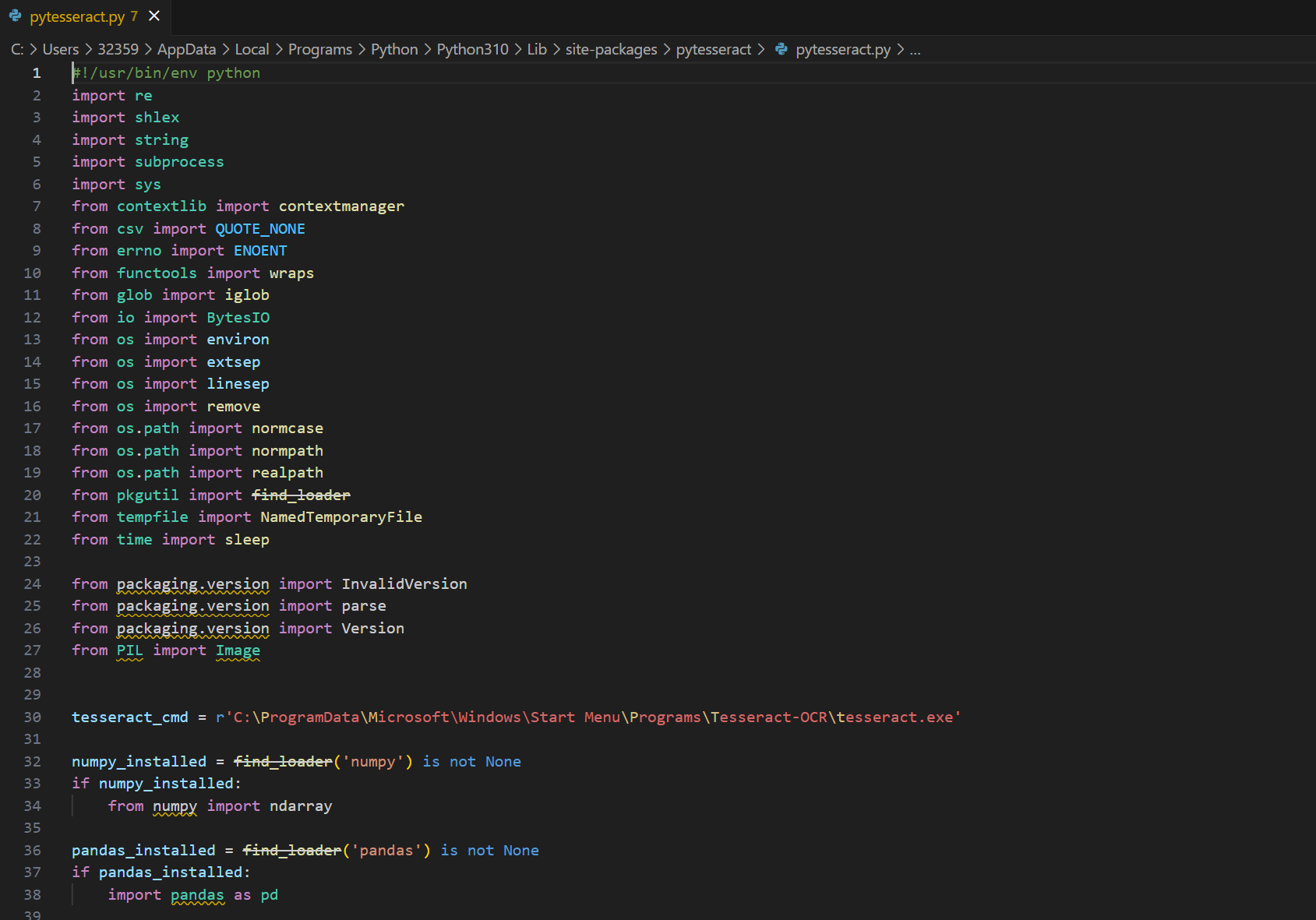Click the deprecated 'find_loader' on the pkgutil import
This screenshot has height=920, width=1316.
click(x=301, y=495)
